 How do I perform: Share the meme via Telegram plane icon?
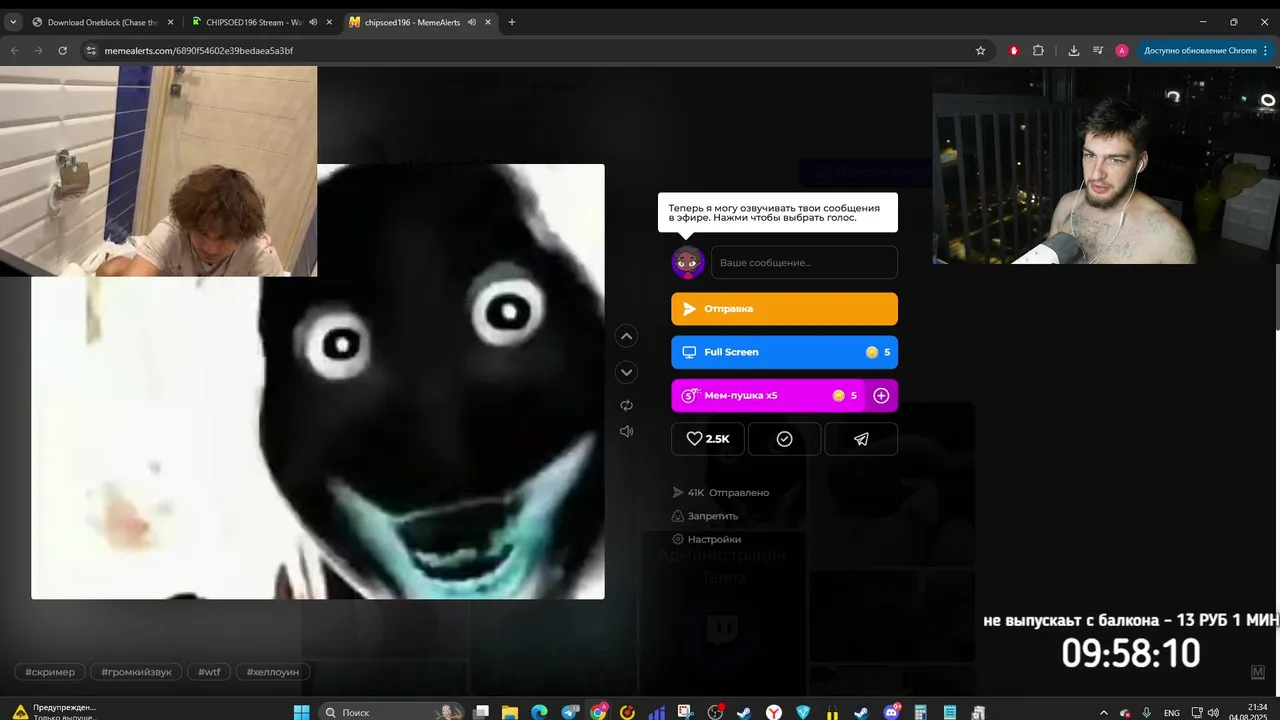pos(861,439)
